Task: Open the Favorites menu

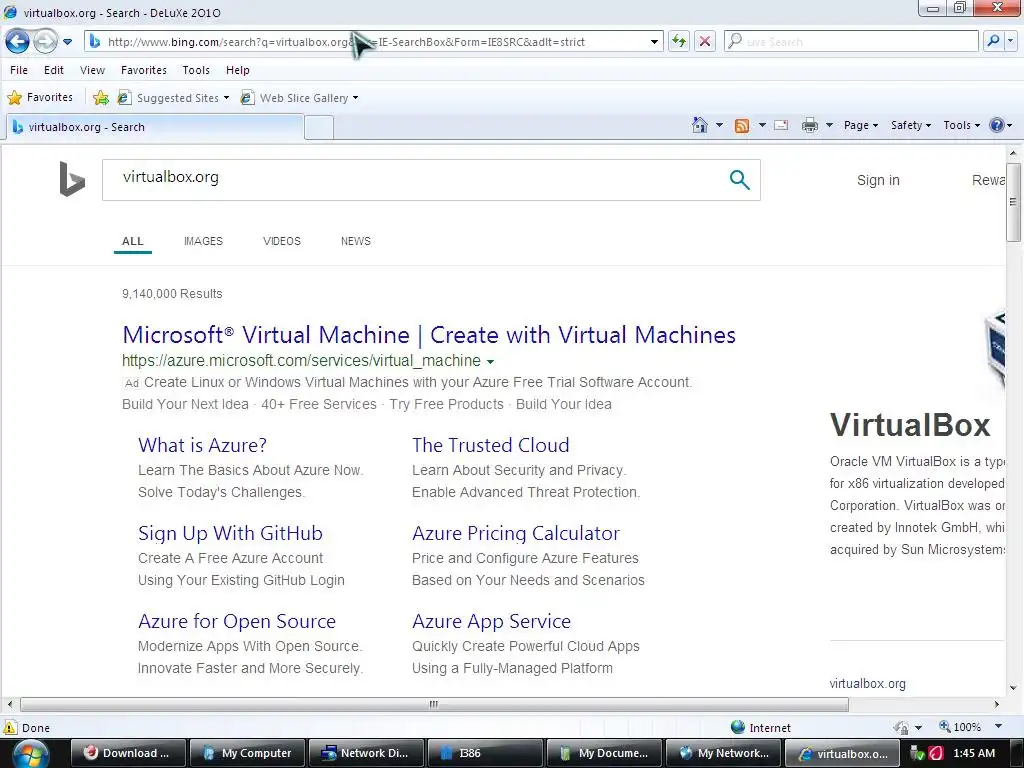Action: click(144, 70)
